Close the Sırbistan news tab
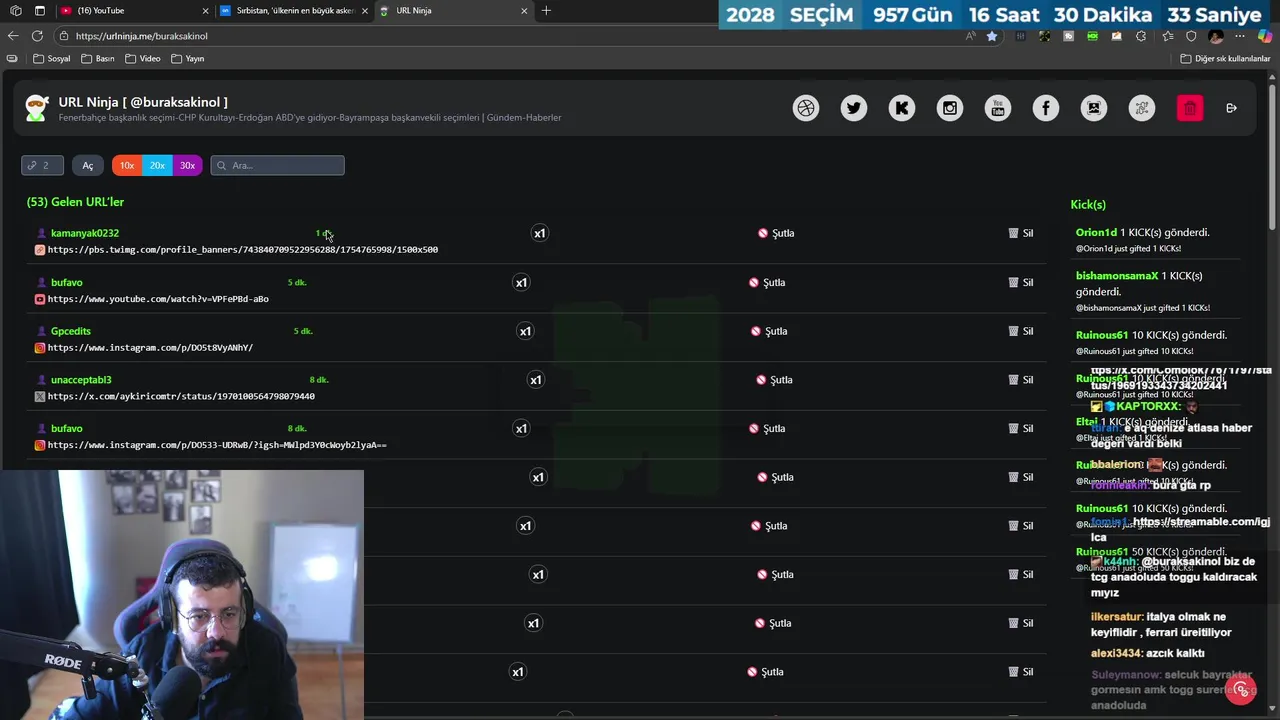 365,11
